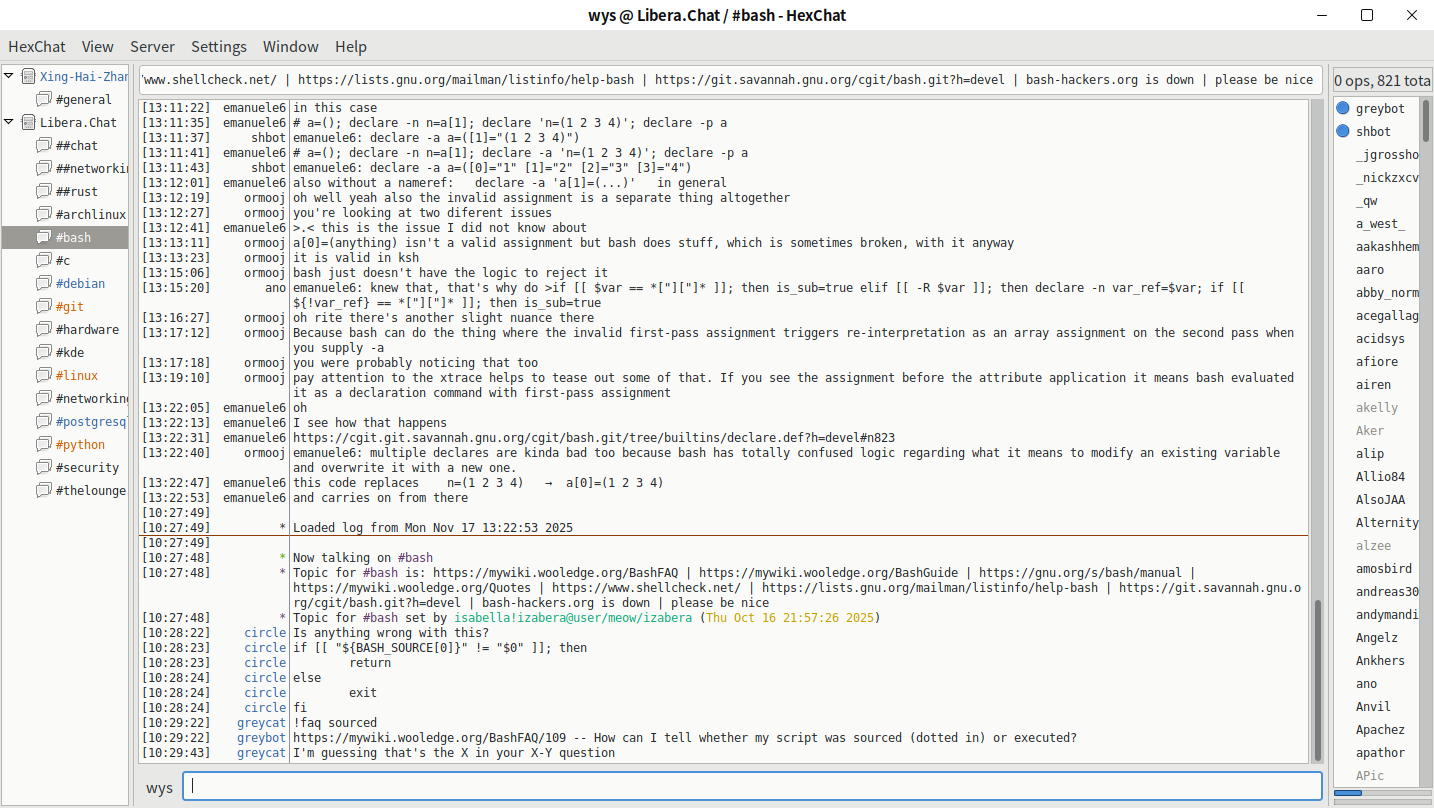Click the server icon beside Libera.Chat
This screenshot has height=808, width=1434.
pos(28,123)
